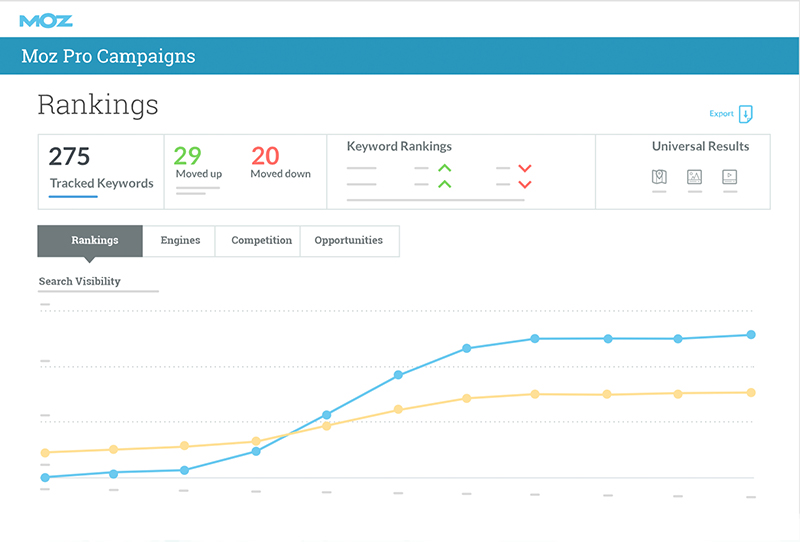Open local map results icon
This screenshot has height=550, width=800.
click(658, 176)
